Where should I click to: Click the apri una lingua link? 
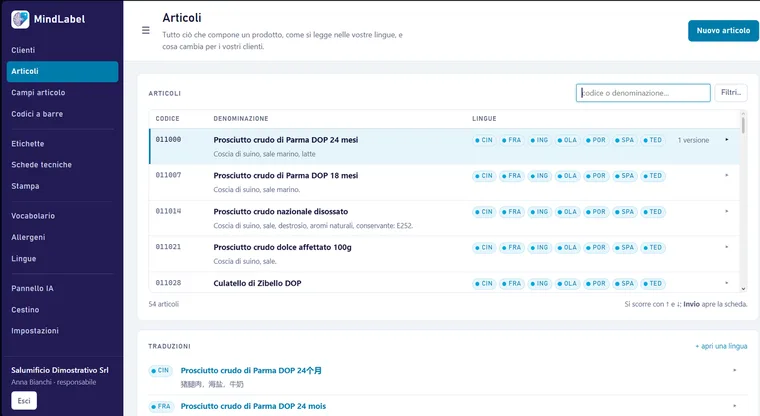[x=721, y=346]
